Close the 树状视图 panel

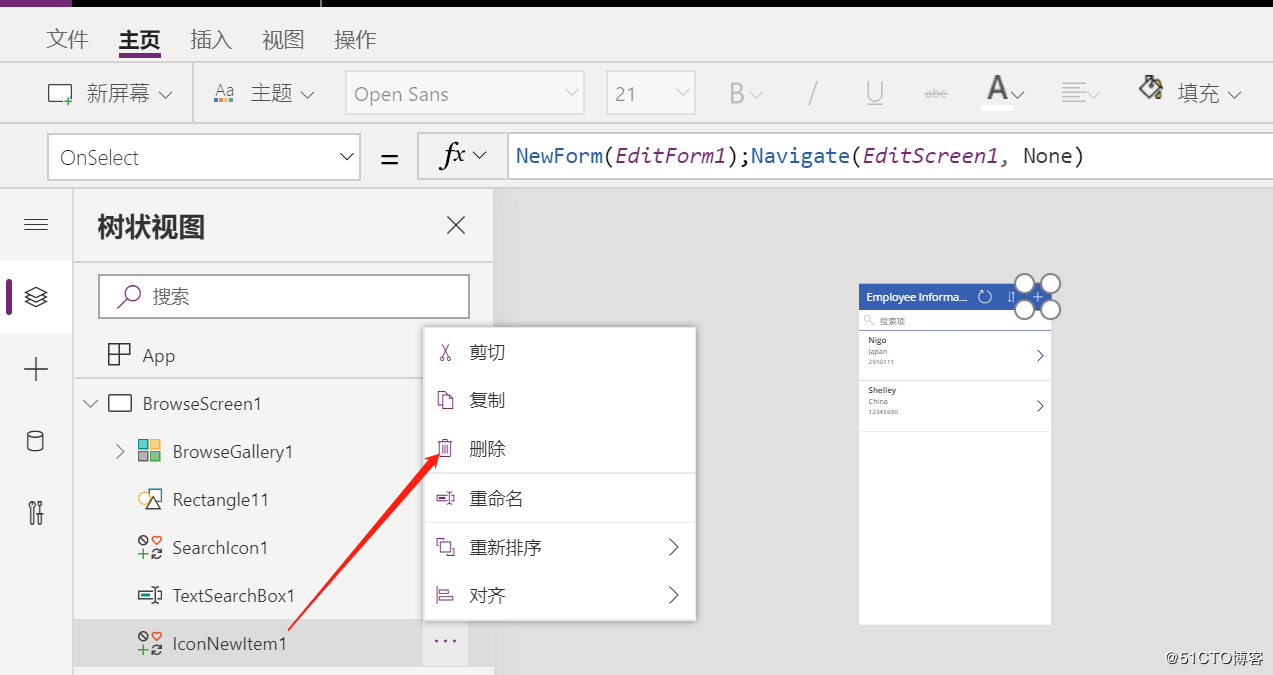456,225
